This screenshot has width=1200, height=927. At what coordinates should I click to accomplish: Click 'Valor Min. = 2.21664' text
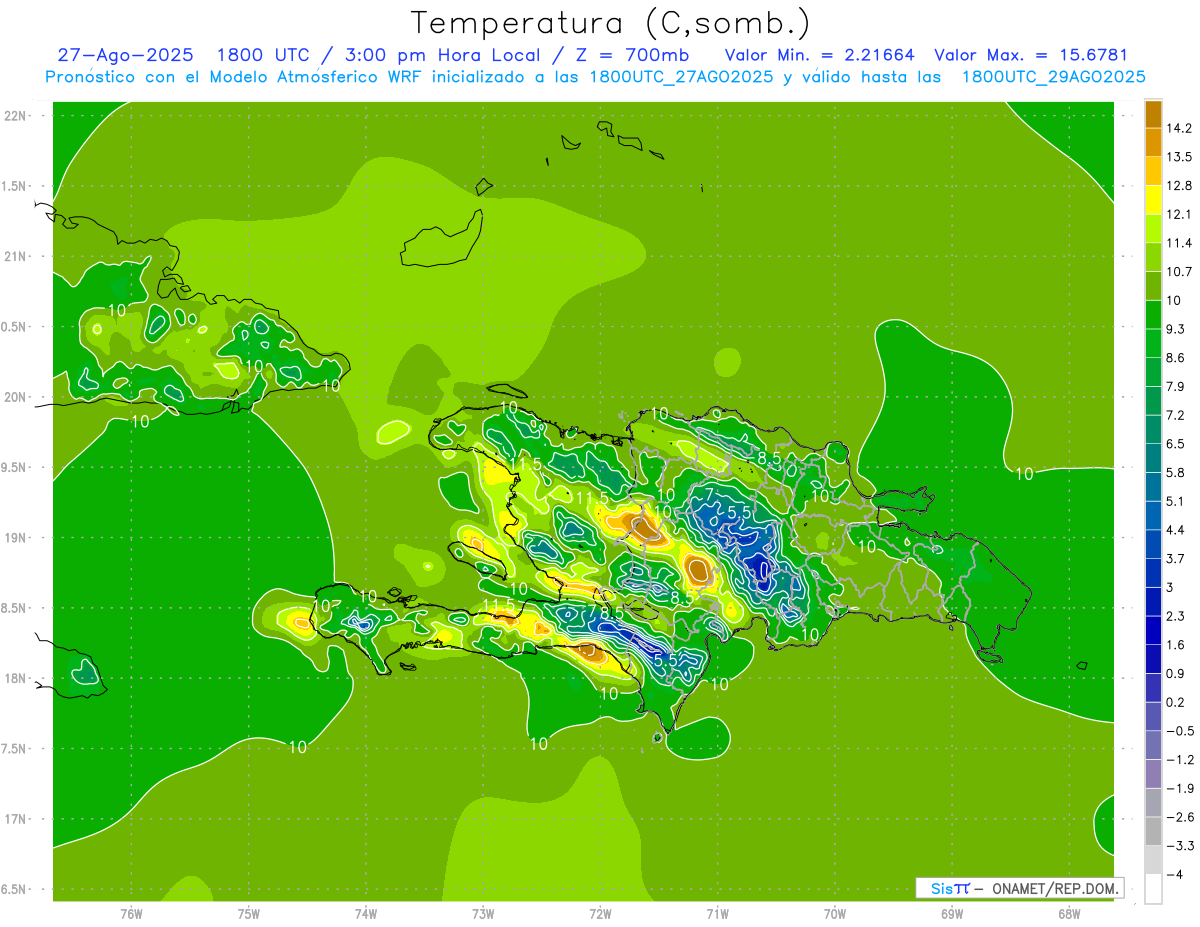(819, 55)
